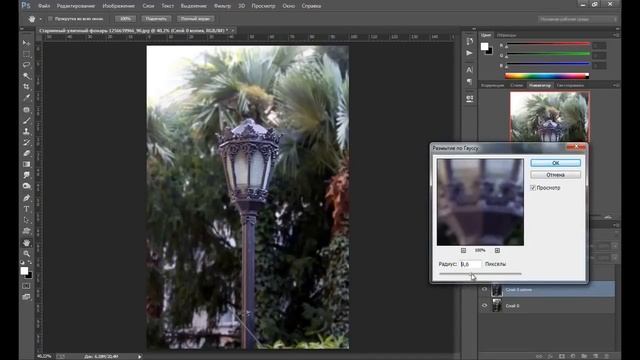The image size is (640, 360).
Task: Select the Rectangular Marquee tool
Action: tap(27, 54)
